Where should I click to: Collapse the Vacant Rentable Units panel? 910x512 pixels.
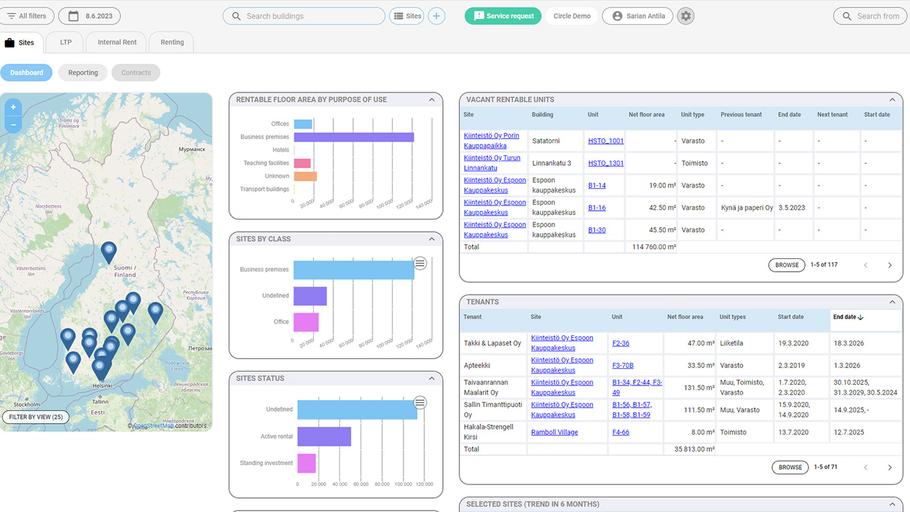coord(892,100)
